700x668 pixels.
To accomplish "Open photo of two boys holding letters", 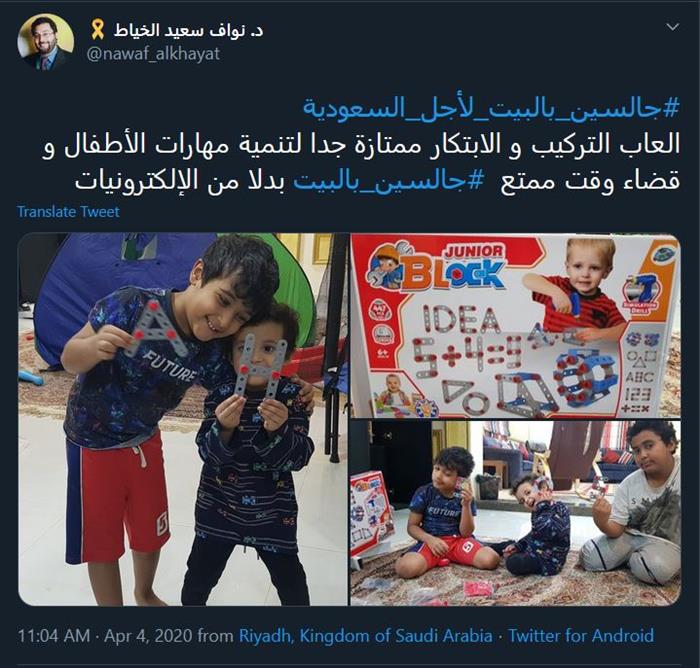I will tap(183, 419).
